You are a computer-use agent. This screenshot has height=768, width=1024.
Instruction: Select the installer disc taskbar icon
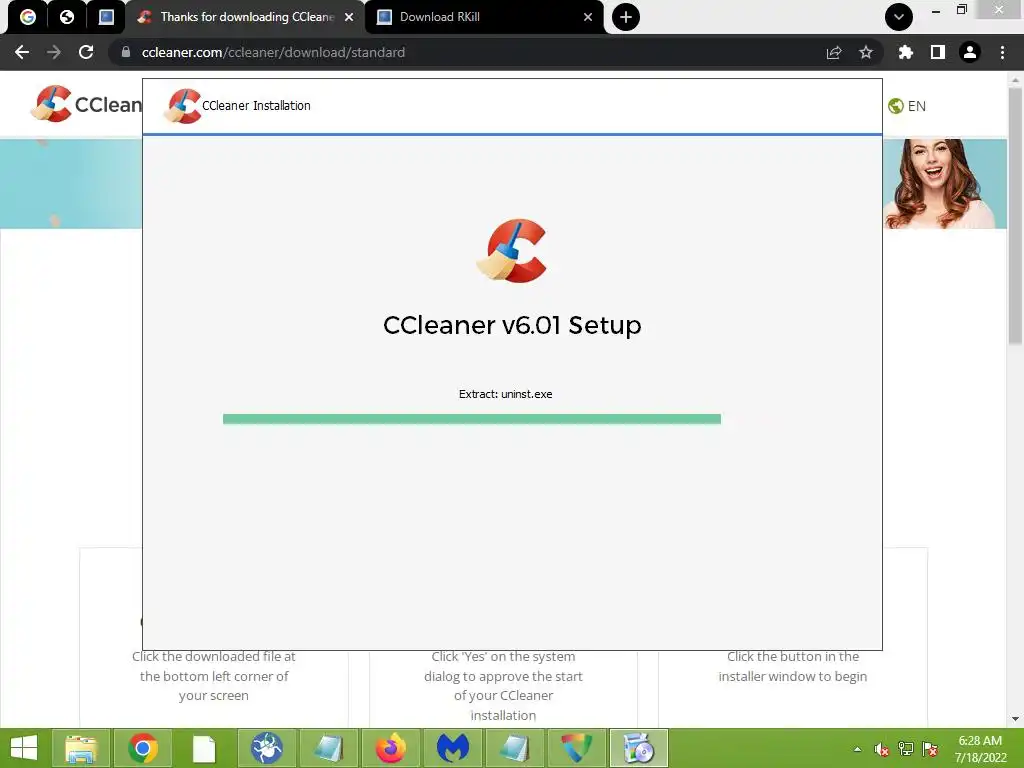click(x=639, y=748)
